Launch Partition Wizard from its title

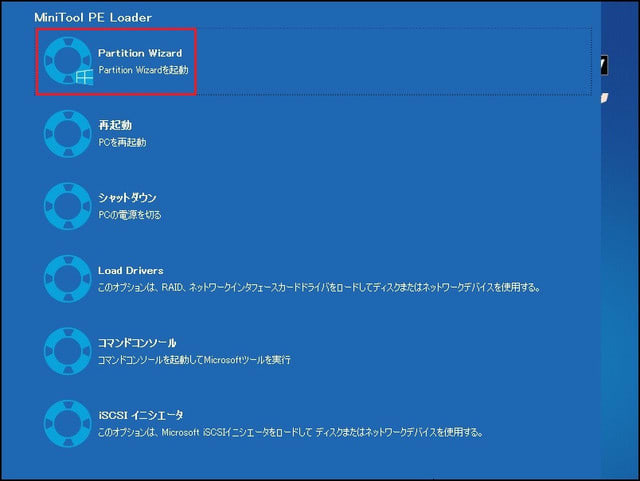point(140,53)
